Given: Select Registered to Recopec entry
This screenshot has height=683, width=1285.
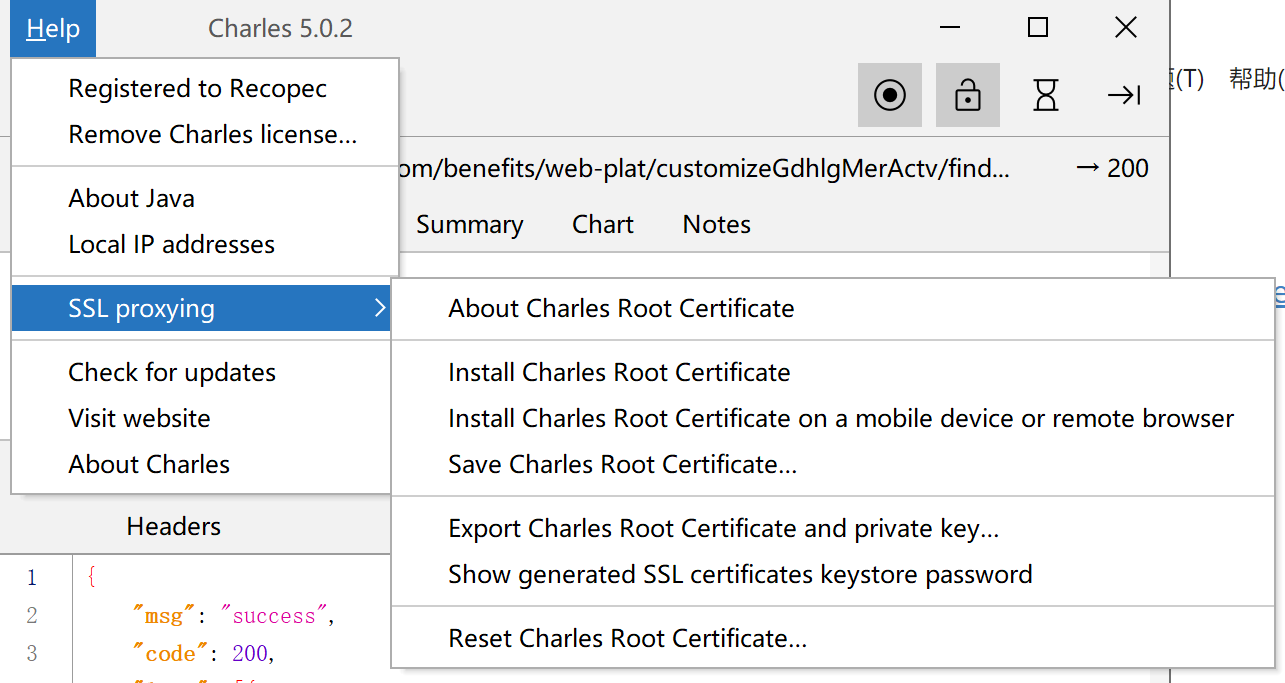Looking at the screenshot, I should [x=205, y=88].
